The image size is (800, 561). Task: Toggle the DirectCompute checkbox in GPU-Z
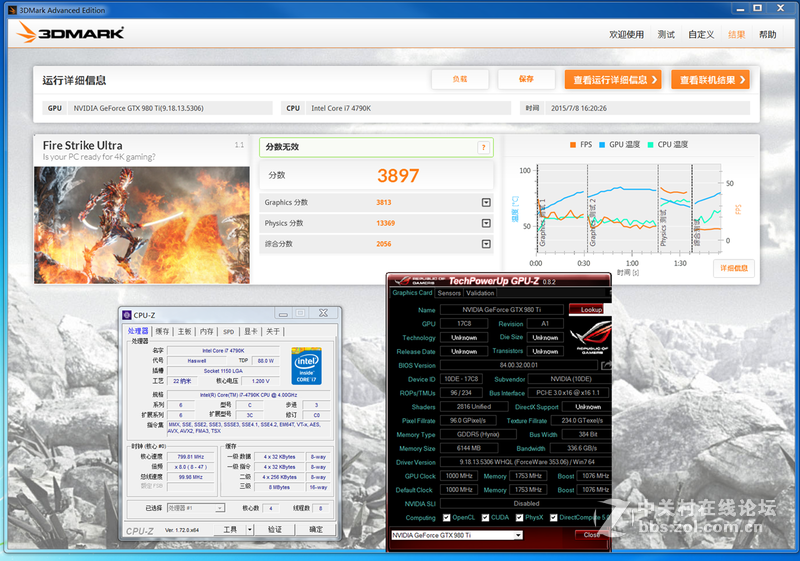(x=554, y=518)
